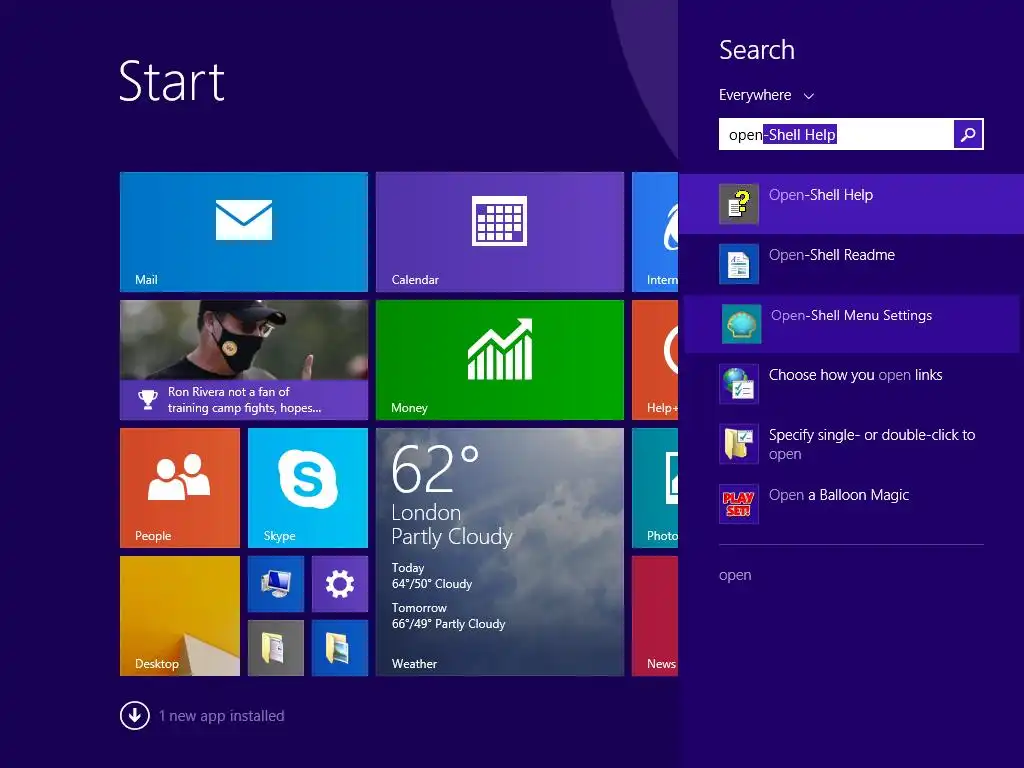Open the PC Settings gear tile
This screenshot has width=1024, height=768.
click(340, 584)
